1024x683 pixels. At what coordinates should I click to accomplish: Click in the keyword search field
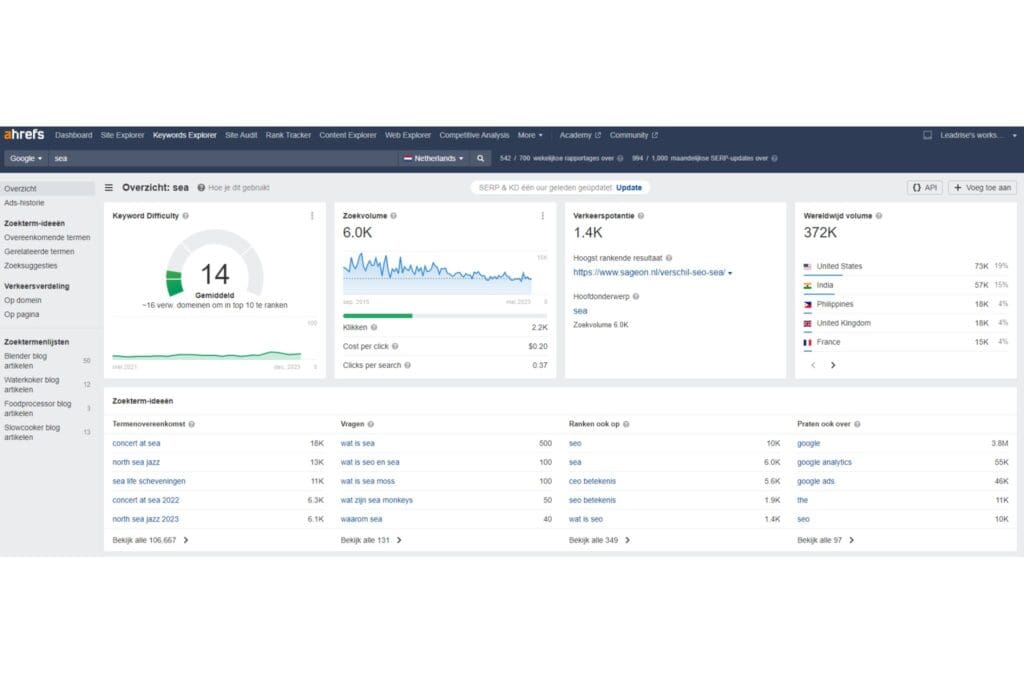[x=220, y=158]
